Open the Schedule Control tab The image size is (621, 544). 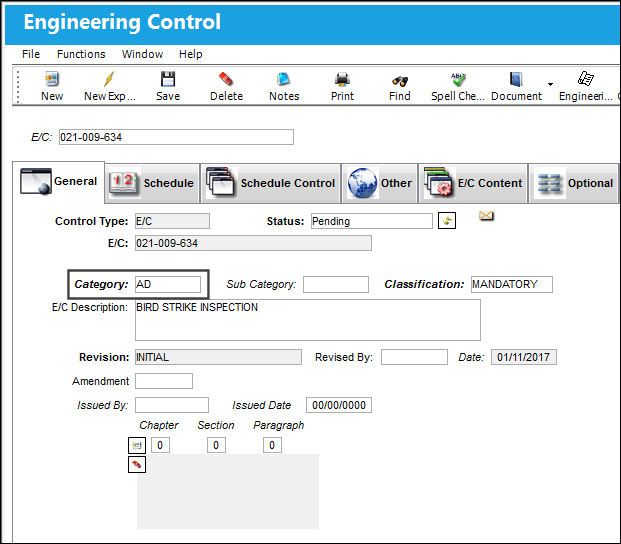(x=270, y=183)
